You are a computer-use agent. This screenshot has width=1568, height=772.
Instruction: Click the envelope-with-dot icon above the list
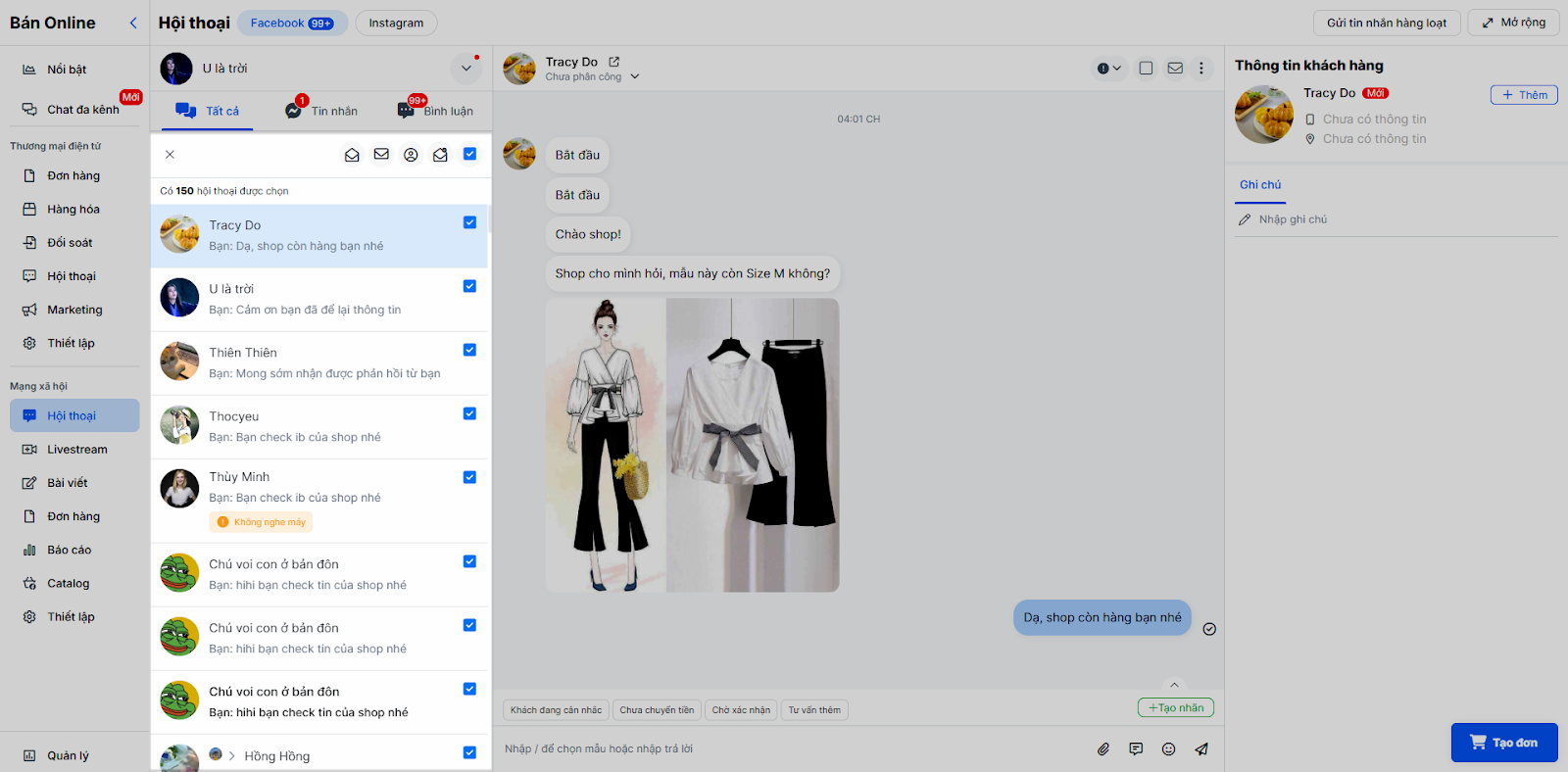440,155
